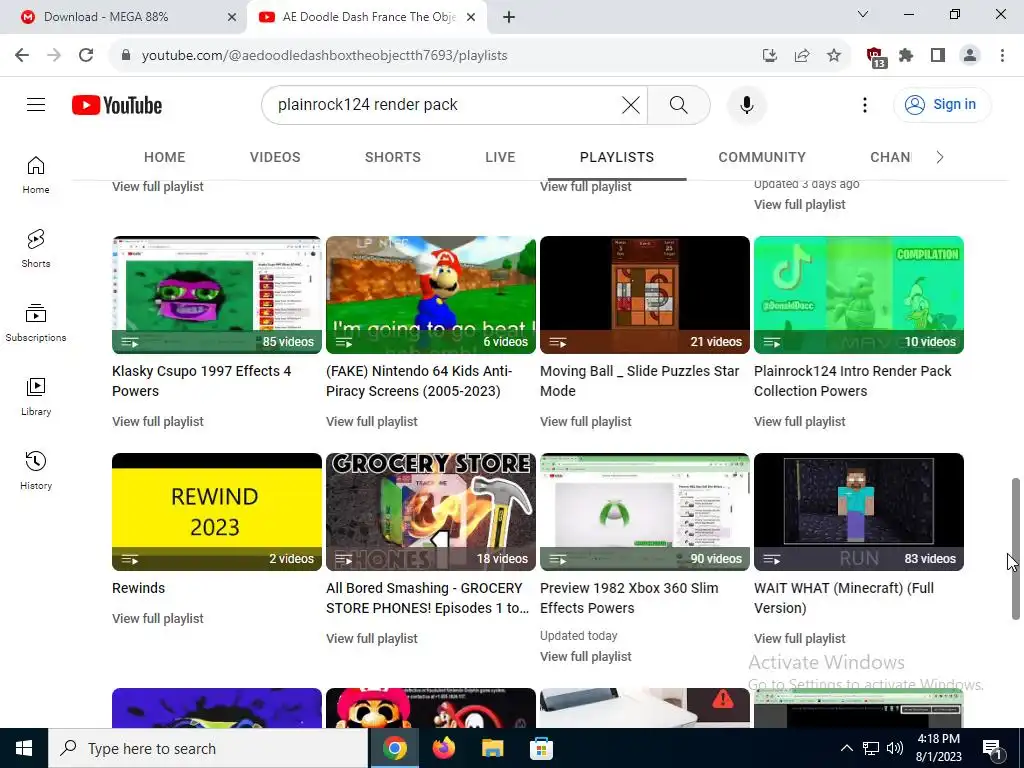Open the COMMUNITY channel tab
Viewport: 1024px width, 768px height.
tap(761, 157)
